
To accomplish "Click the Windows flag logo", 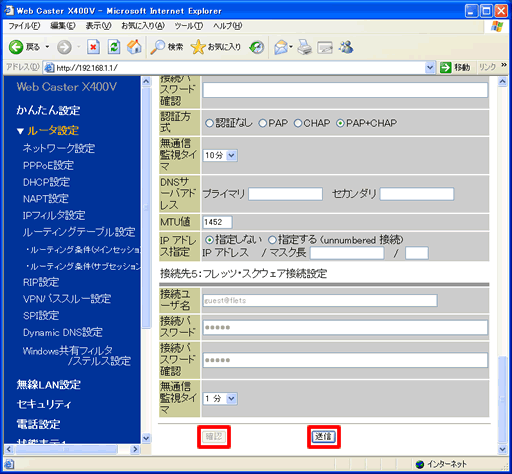I will [x=497, y=26].
